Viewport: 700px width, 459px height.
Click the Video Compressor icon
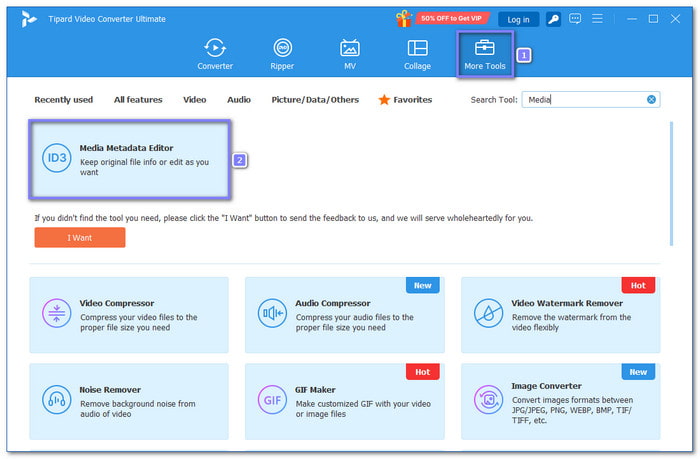(57, 313)
